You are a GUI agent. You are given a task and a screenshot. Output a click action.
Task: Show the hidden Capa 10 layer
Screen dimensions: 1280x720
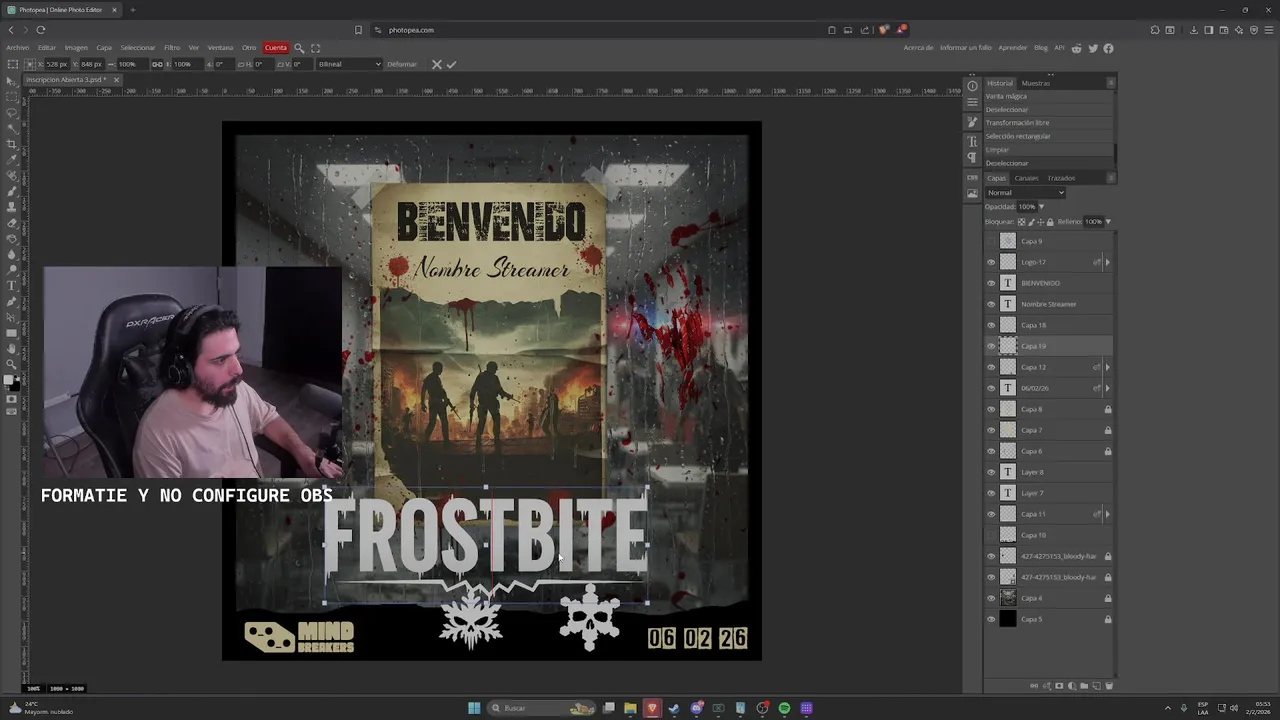[x=991, y=535]
